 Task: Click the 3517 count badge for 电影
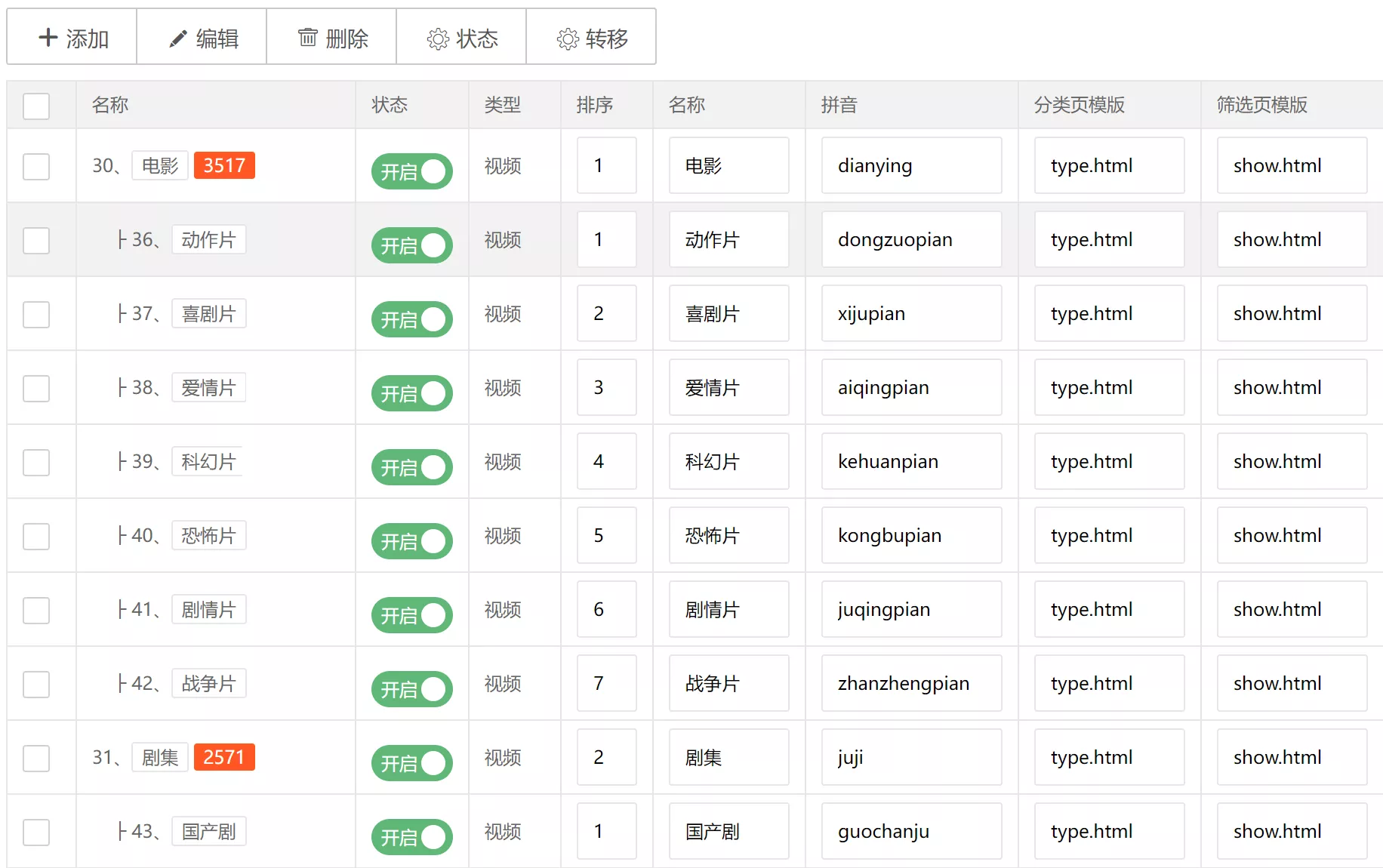[x=224, y=165]
